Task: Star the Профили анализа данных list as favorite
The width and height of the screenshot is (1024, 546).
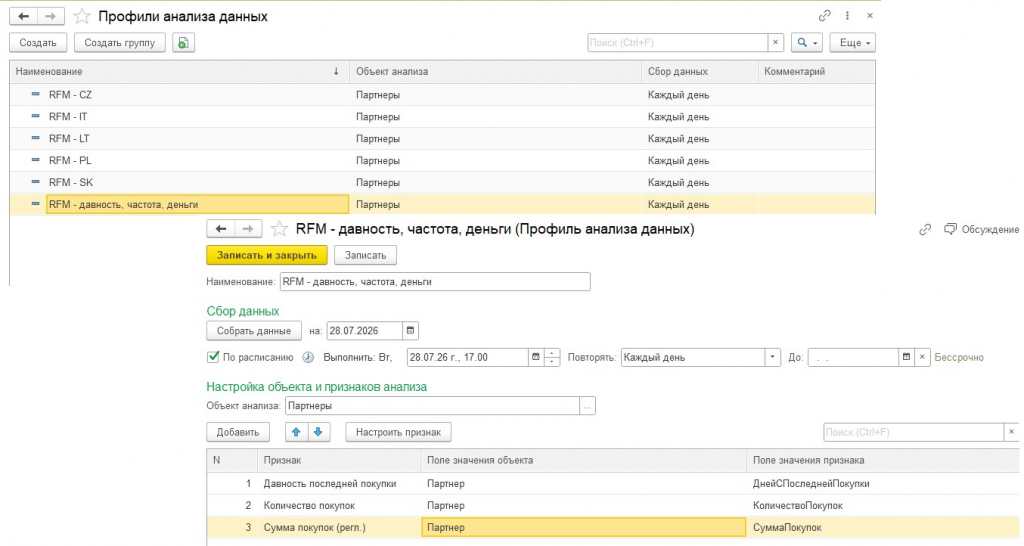Action: pyautogui.click(x=82, y=16)
